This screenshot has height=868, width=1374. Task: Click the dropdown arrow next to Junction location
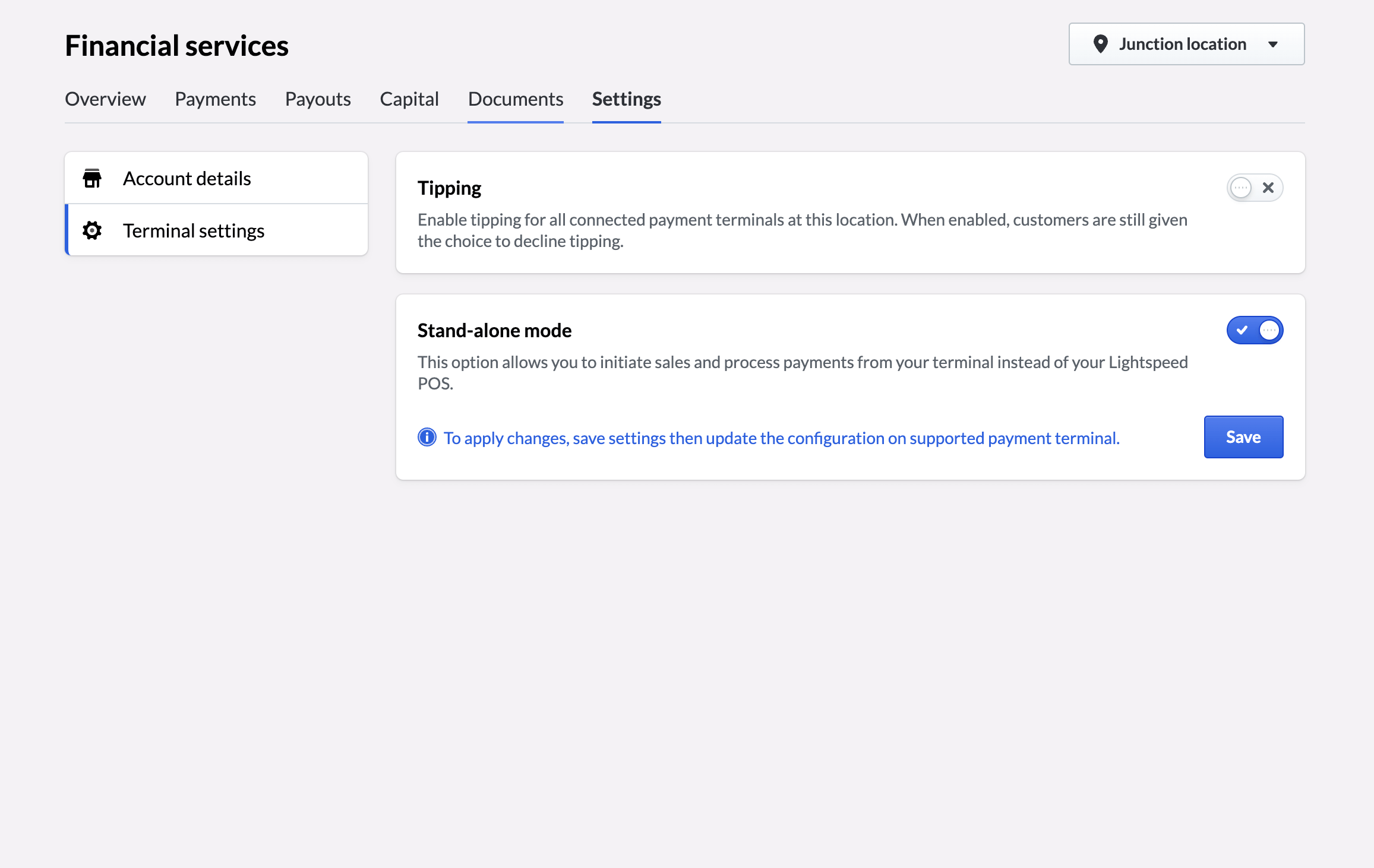coord(1272,45)
